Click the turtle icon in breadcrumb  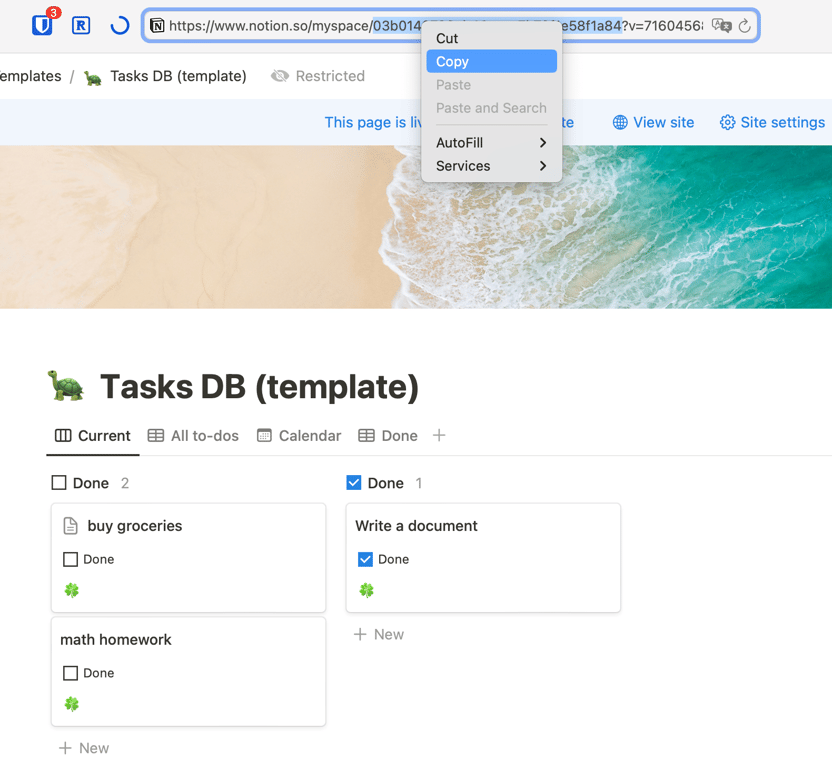pos(93,78)
